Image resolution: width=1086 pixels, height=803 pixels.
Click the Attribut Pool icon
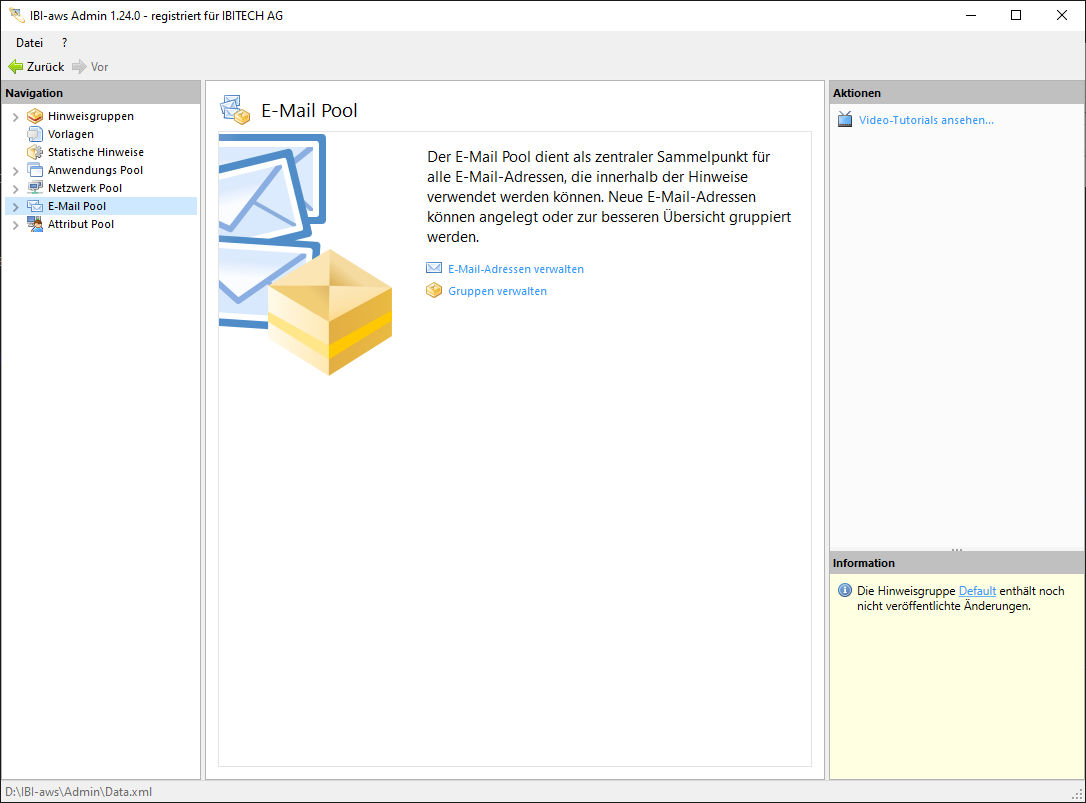[35, 224]
